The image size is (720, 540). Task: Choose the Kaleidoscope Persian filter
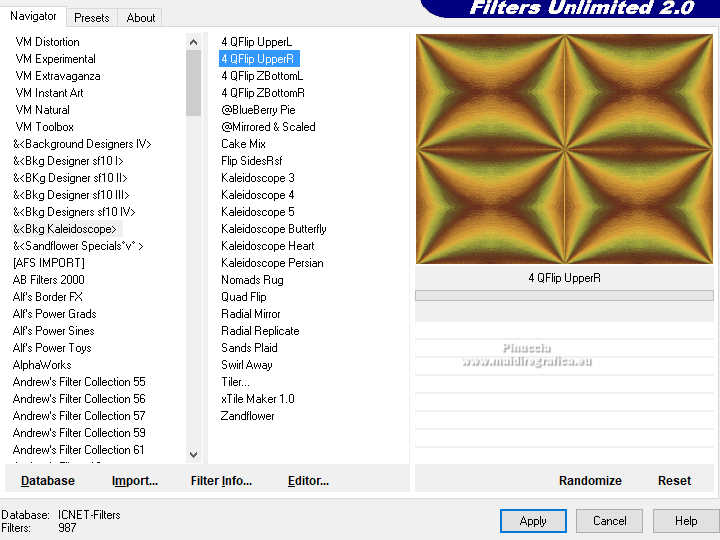click(272, 263)
